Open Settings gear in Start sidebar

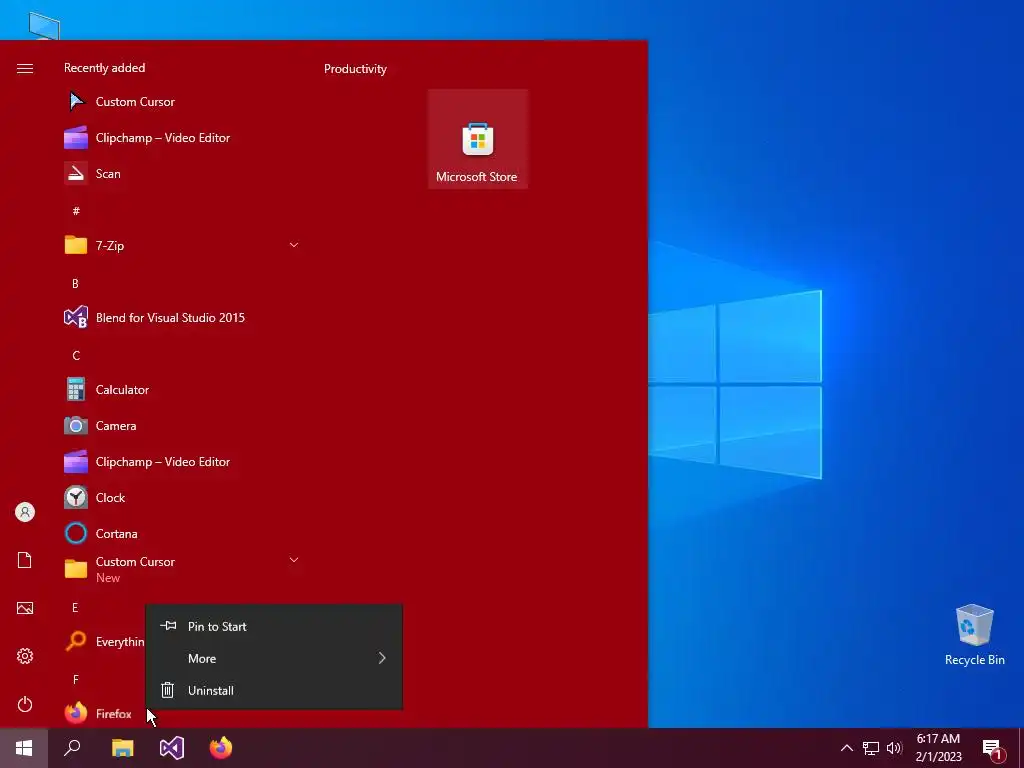[x=25, y=656]
